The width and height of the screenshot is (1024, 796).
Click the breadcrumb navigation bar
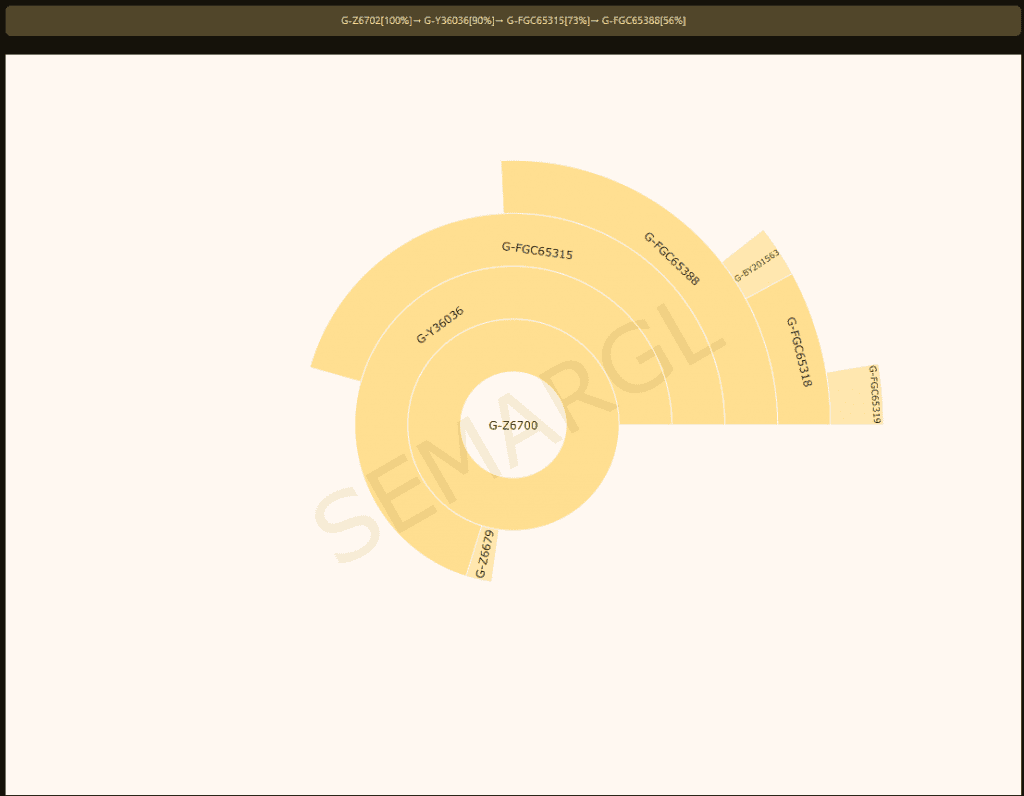point(512,19)
